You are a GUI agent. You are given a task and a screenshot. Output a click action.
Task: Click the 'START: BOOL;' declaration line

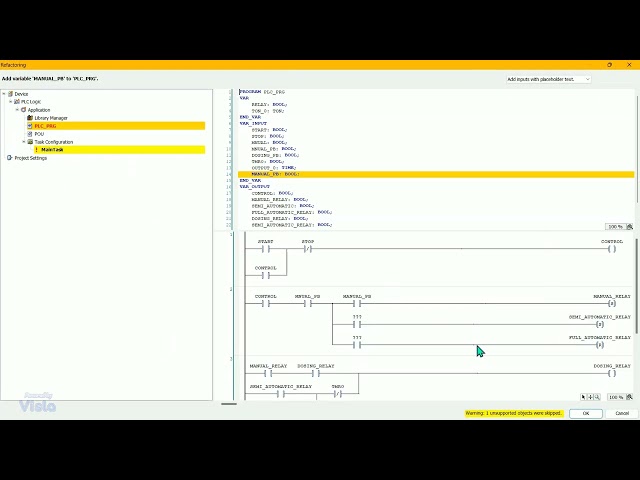[269, 130]
